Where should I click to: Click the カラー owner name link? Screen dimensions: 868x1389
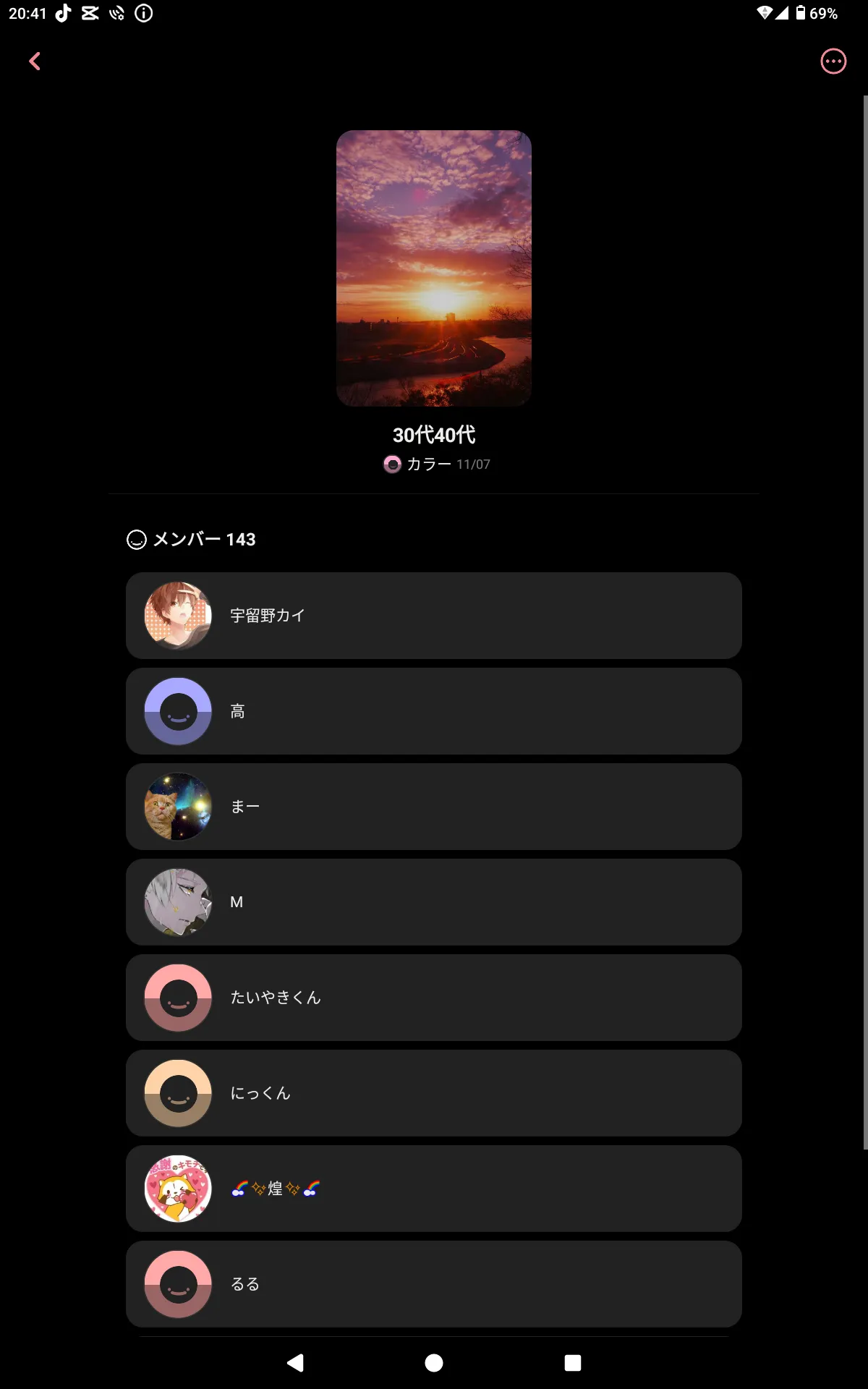click(429, 464)
